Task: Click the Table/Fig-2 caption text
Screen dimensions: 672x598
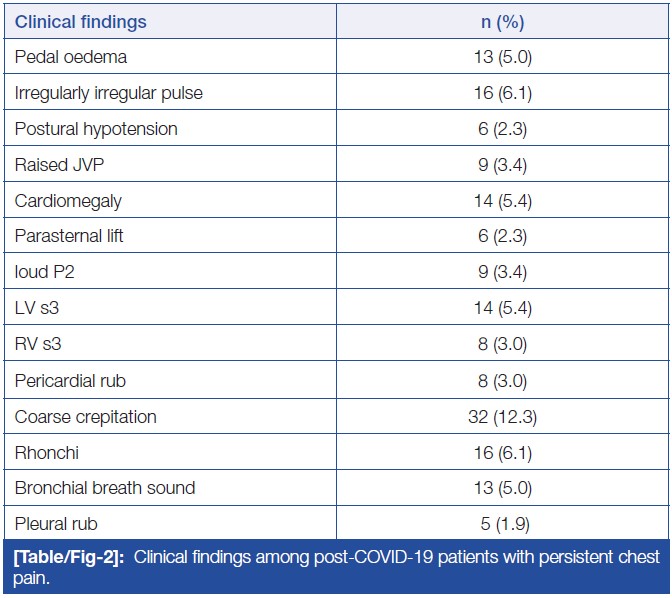Action: 336,566
